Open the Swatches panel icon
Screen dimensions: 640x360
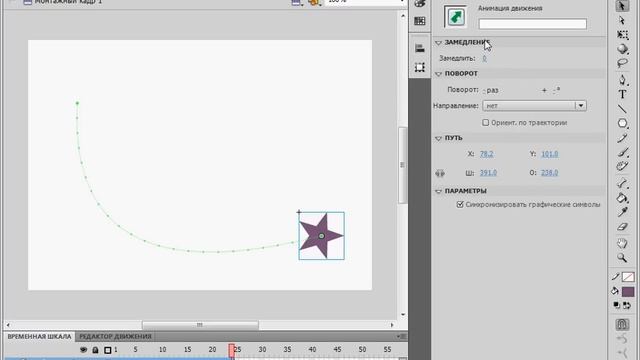tap(420, 21)
